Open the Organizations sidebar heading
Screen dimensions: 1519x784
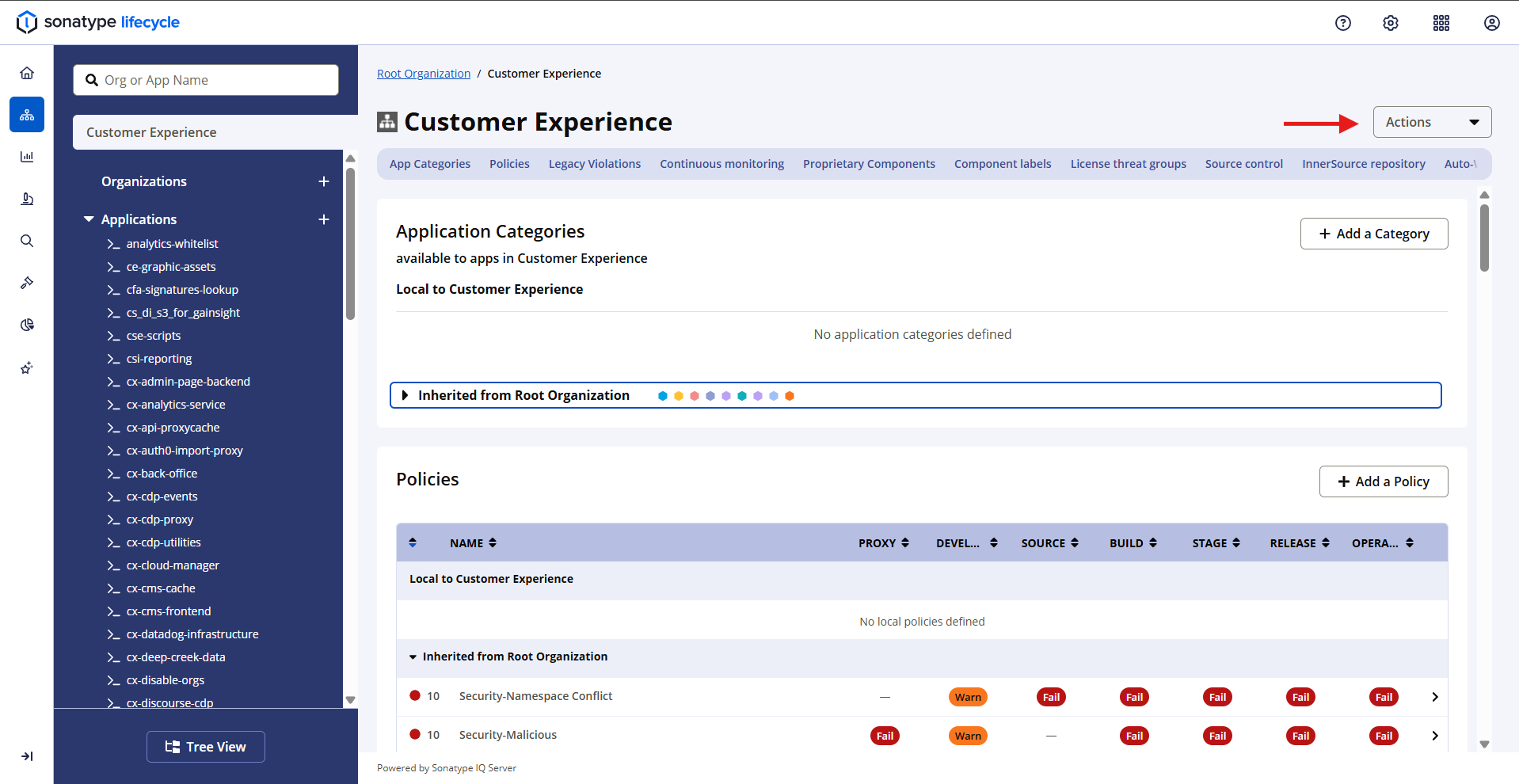click(x=144, y=181)
